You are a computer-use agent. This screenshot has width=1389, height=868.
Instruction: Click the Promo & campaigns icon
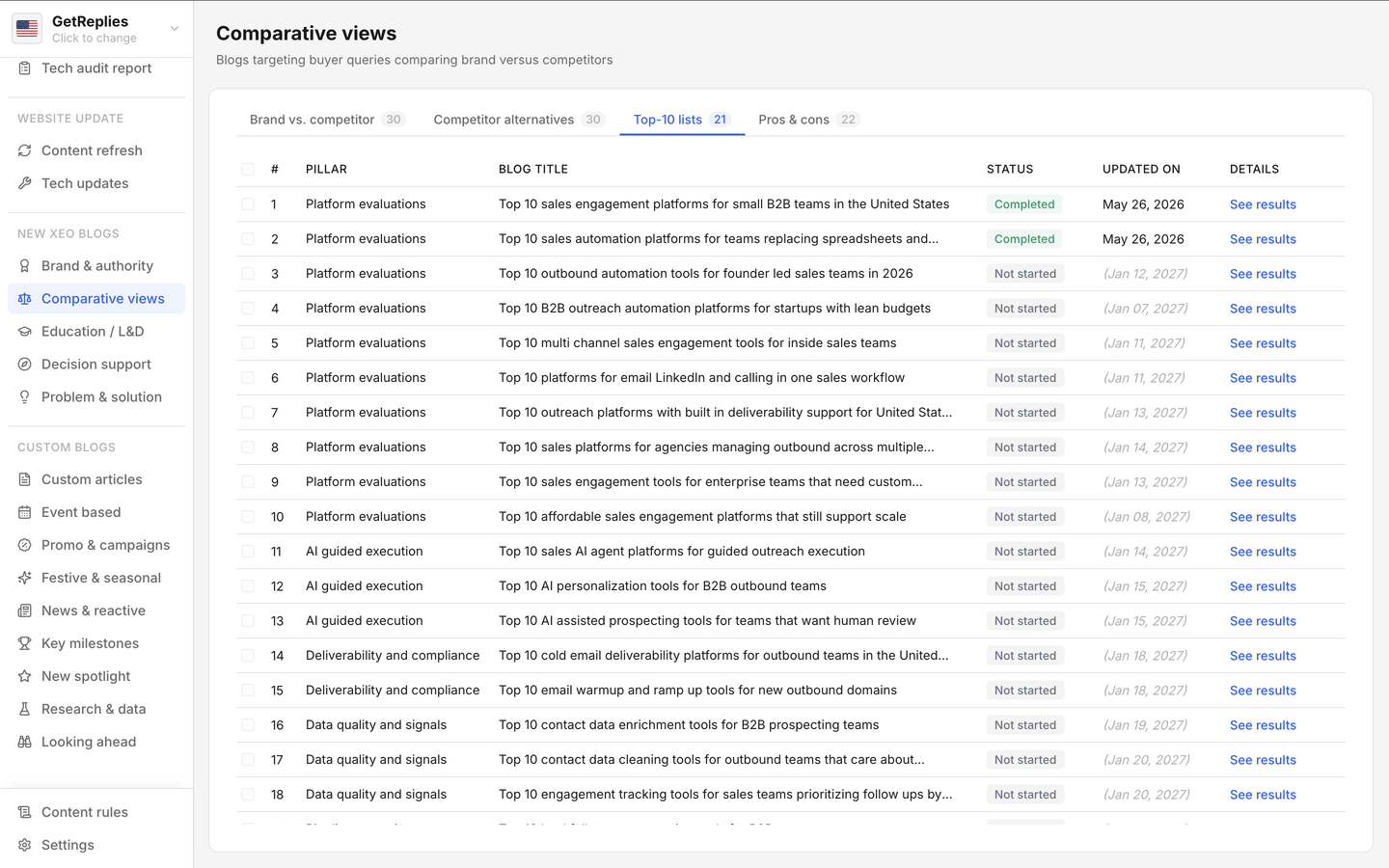coord(25,545)
